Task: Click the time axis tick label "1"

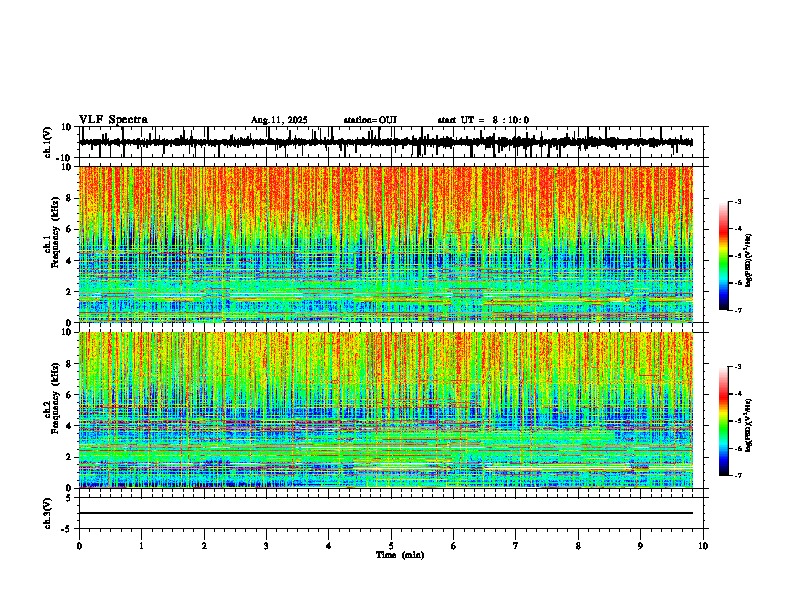Action: coord(141,546)
